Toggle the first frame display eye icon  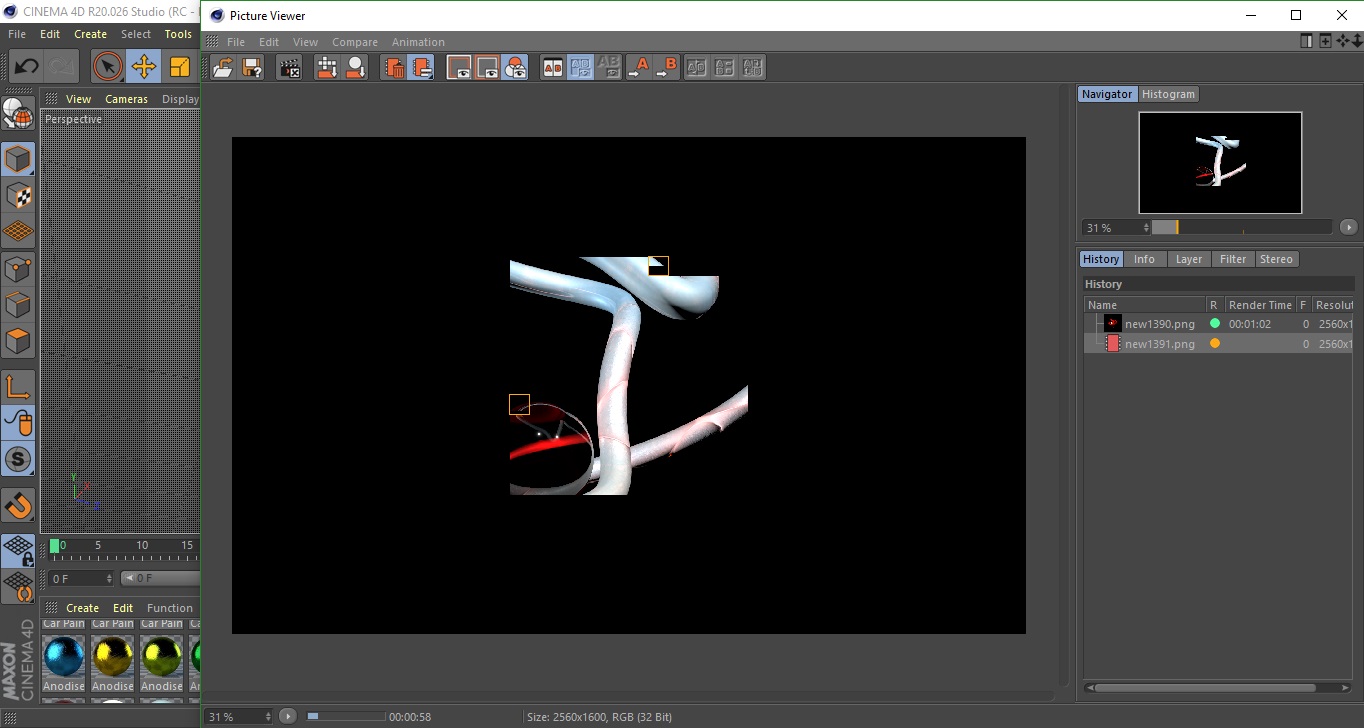(x=459, y=67)
